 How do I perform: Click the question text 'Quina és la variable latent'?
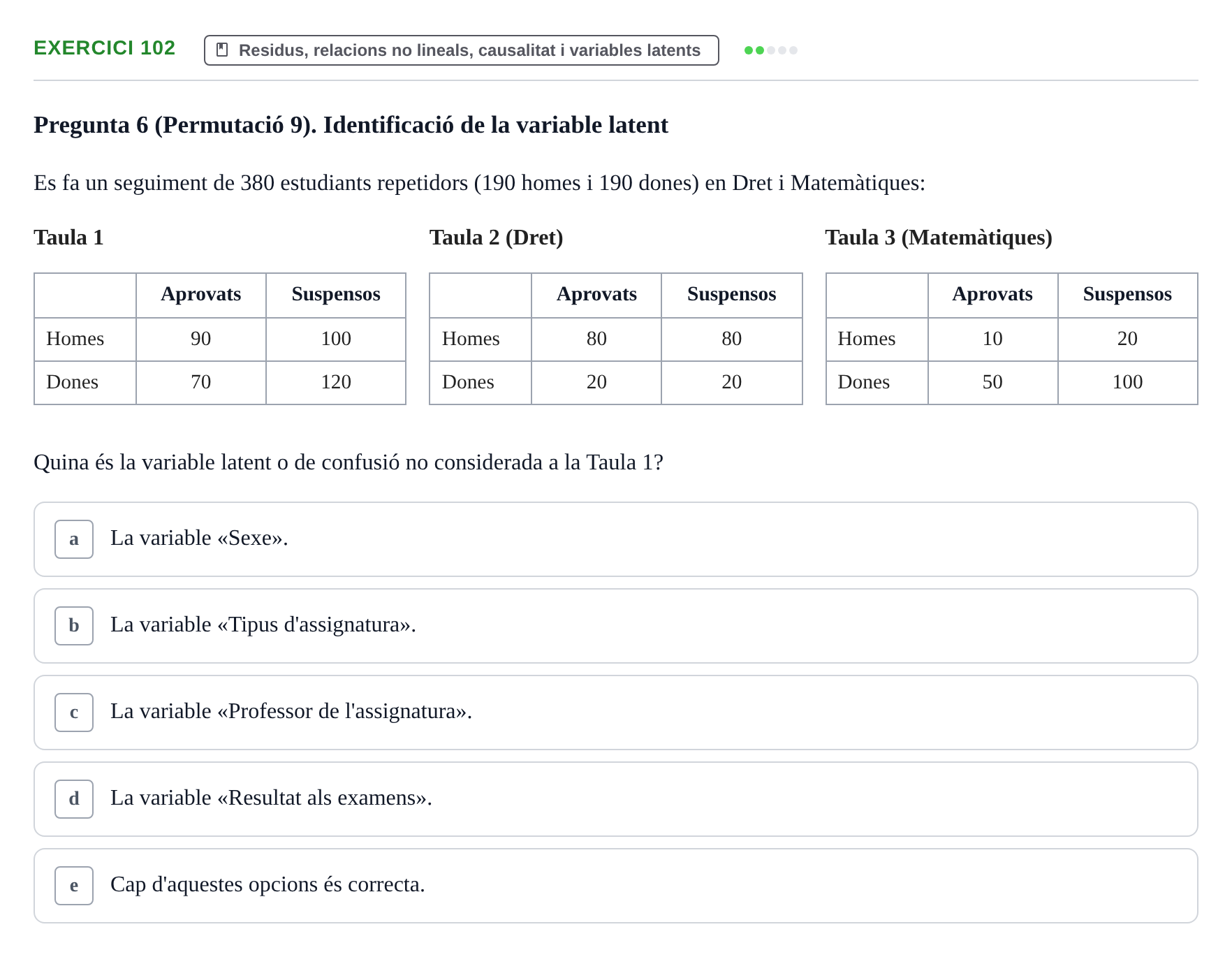click(349, 462)
